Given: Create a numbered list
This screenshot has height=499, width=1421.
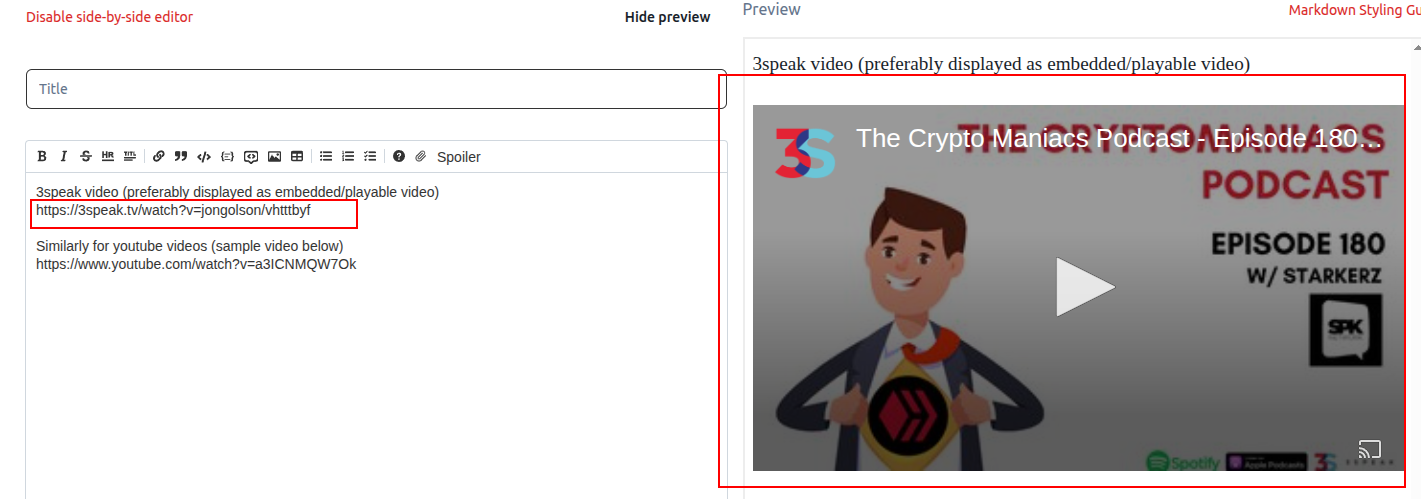Looking at the screenshot, I should pos(348,156).
